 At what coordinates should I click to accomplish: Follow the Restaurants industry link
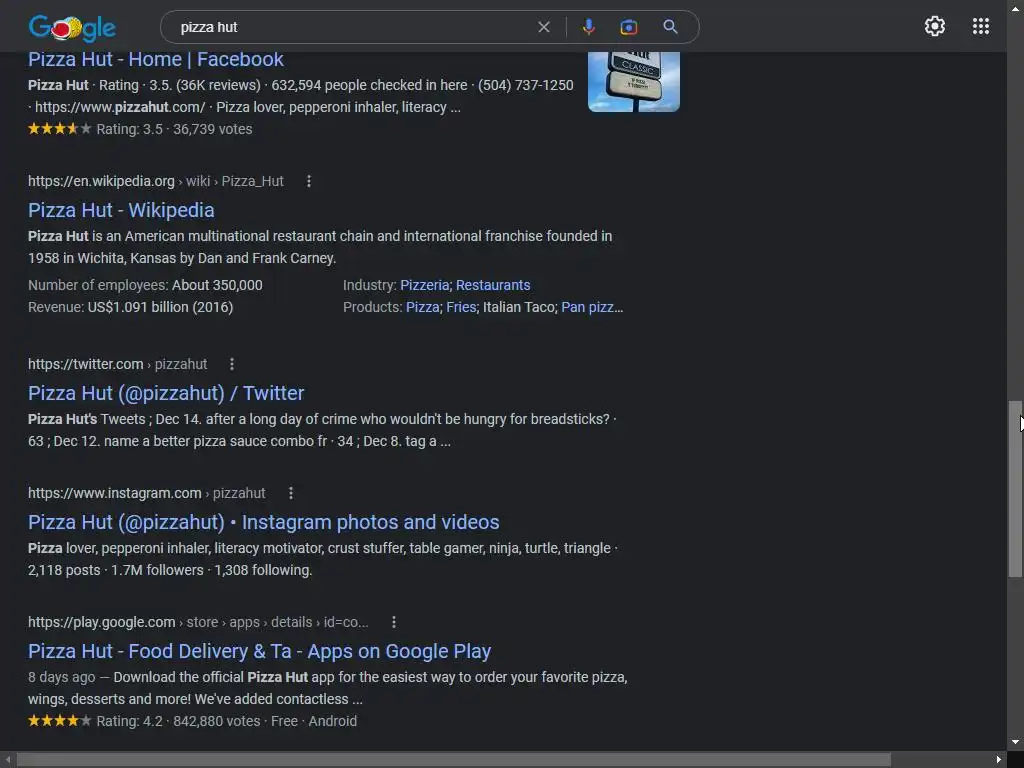pos(493,285)
